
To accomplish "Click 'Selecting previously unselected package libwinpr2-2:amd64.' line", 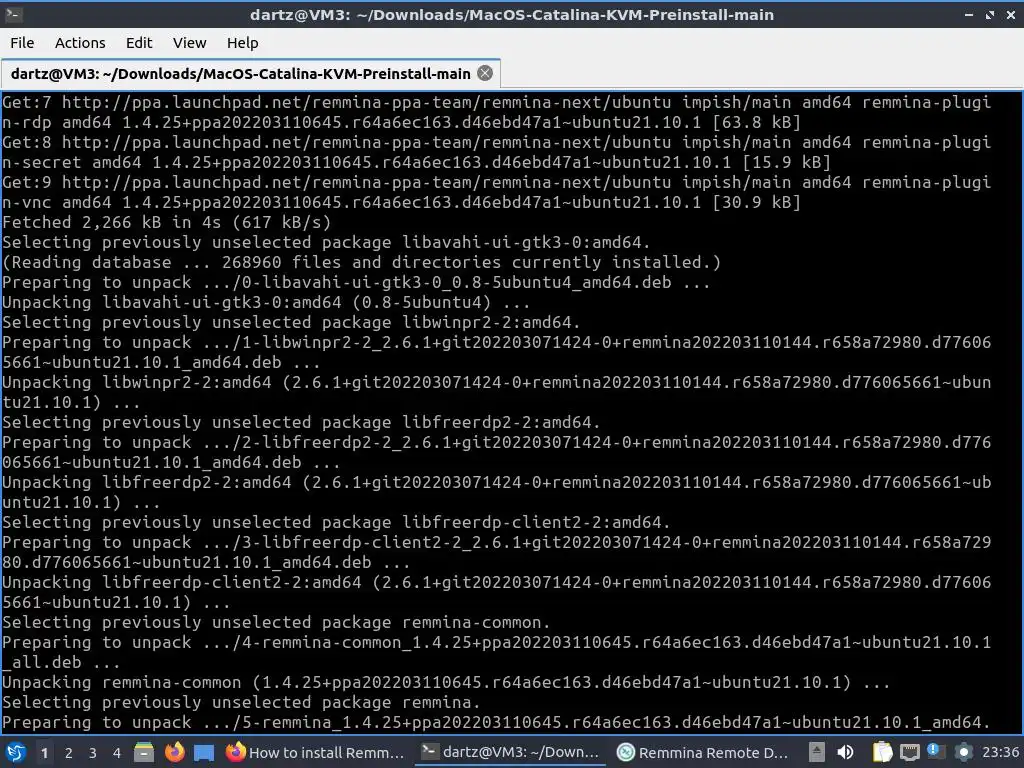I will [291, 322].
